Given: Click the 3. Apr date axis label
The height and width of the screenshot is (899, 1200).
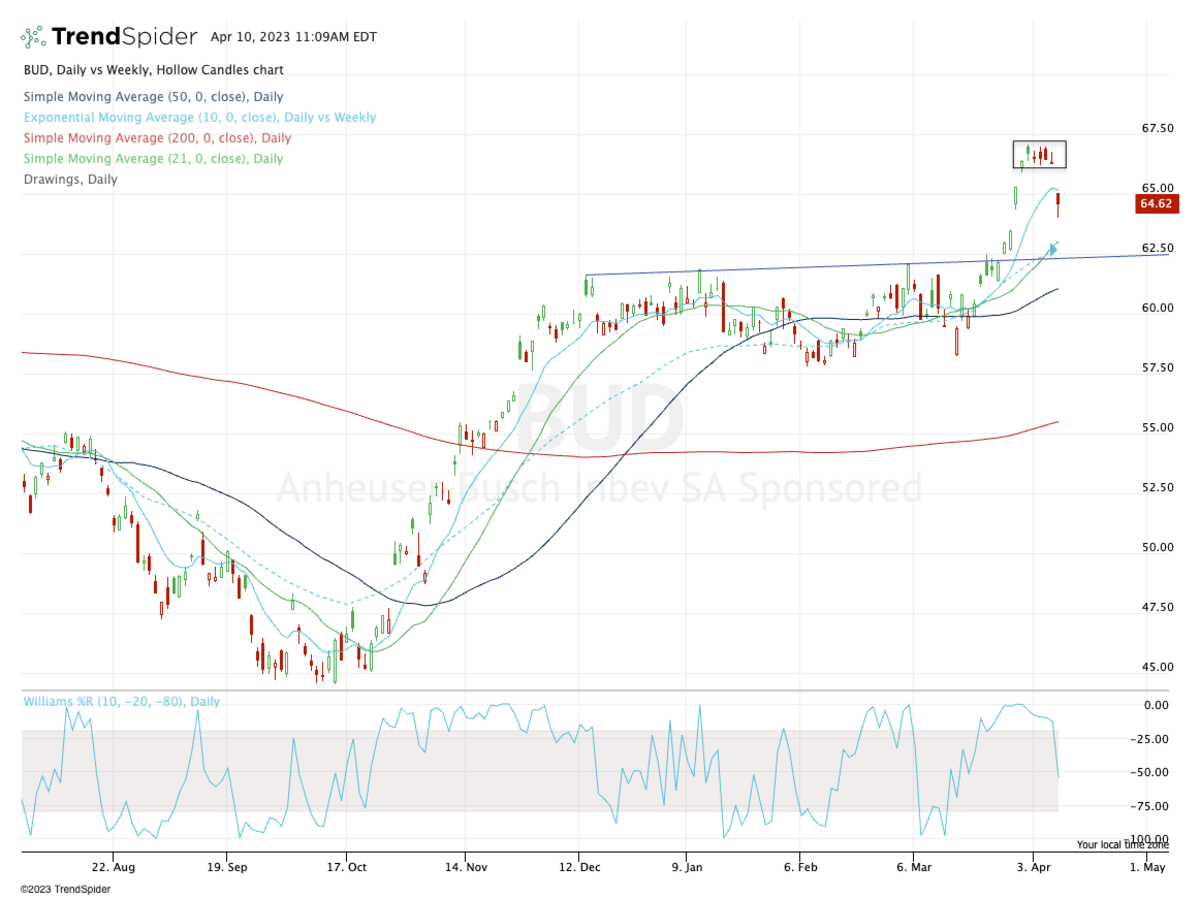Looking at the screenshot, I should [1033, 867].
